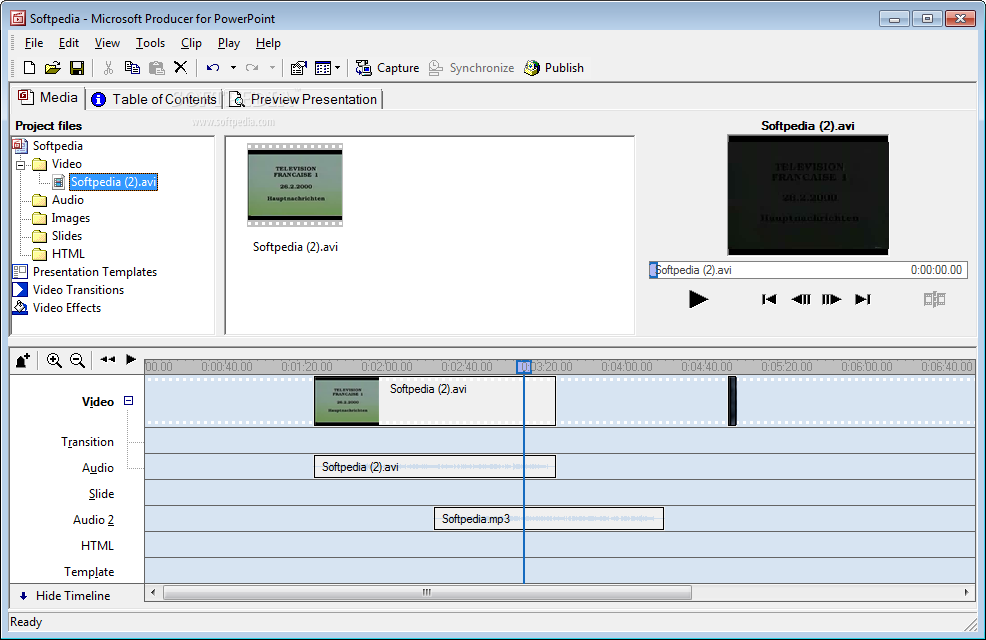
Task: Select the Softpedia (2).avi audio clip
Action: (x=435, y=466)
